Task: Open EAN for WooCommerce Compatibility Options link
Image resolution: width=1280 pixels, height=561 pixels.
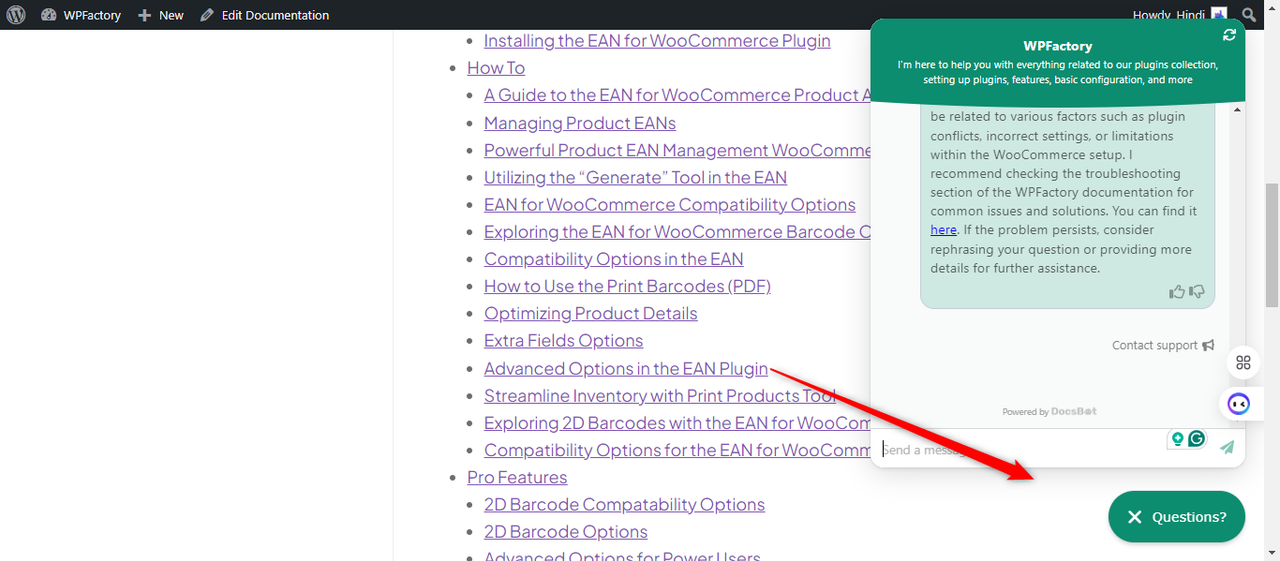Action: pyautogui.click(x=670, y=204)
